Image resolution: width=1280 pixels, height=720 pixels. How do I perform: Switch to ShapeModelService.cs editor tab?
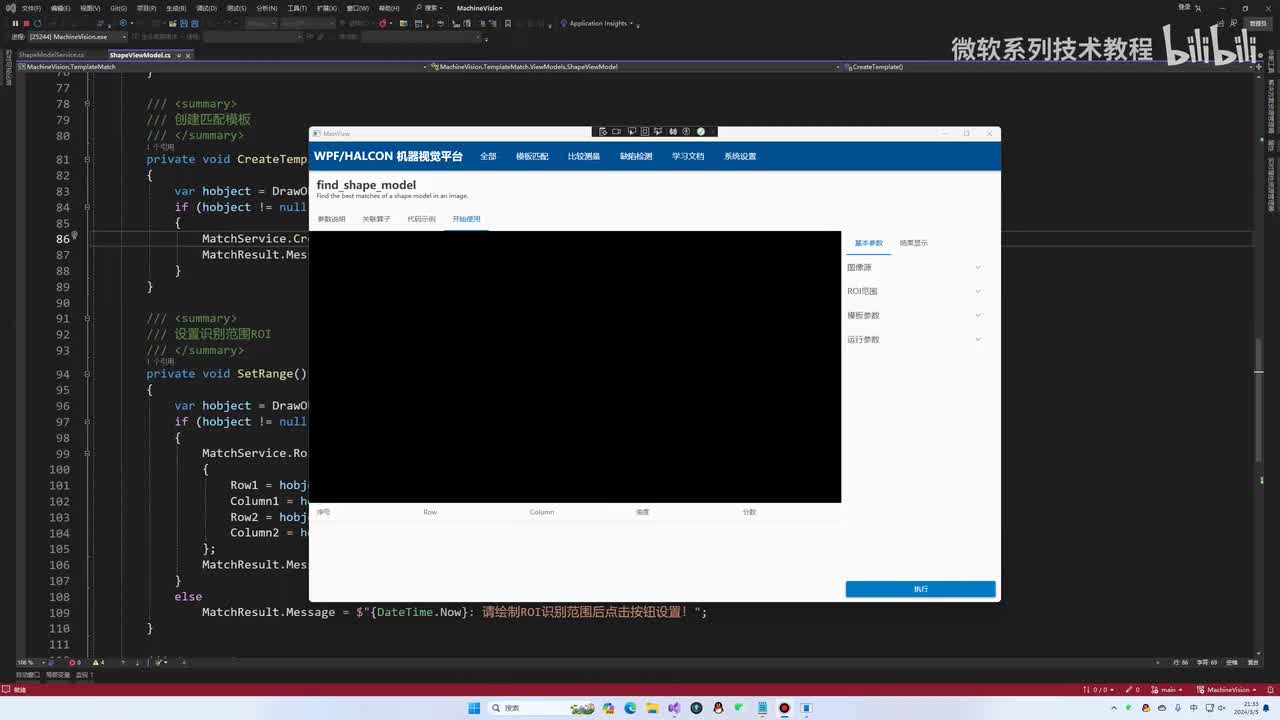click(51, 55)
